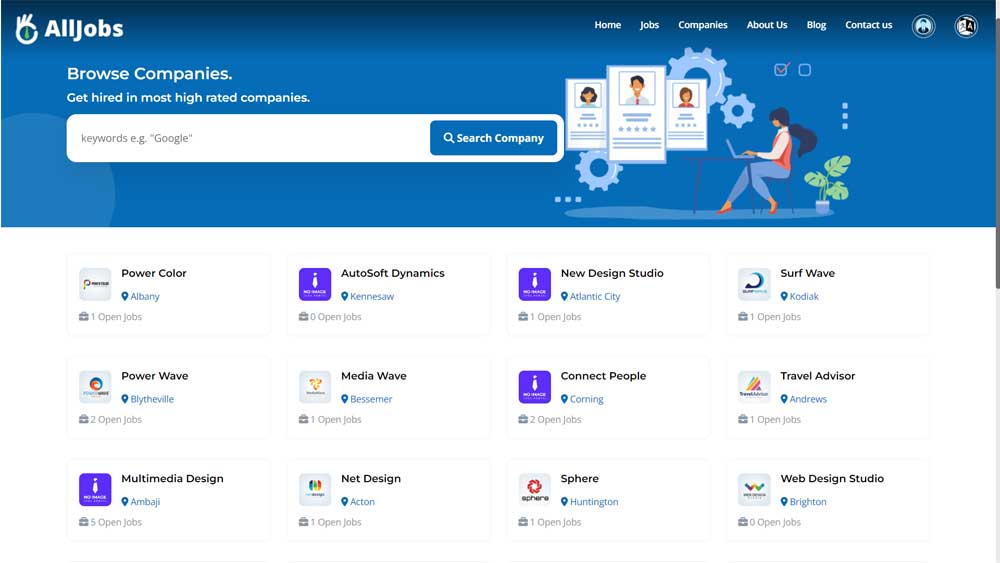Viewport: 1000px width, 563px height.
Task: Open the Multimedia Design company link
Action: point(172,478)
